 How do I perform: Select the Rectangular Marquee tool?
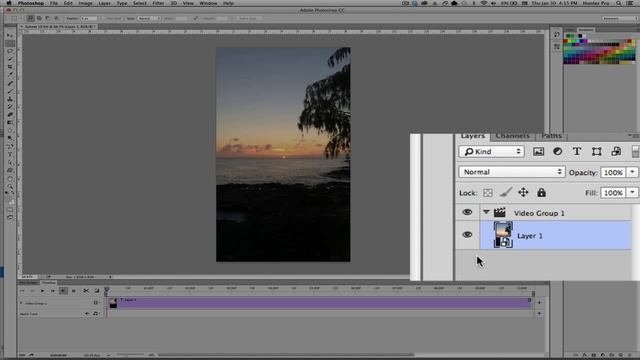pyautogui.click(x=10, y=43)
